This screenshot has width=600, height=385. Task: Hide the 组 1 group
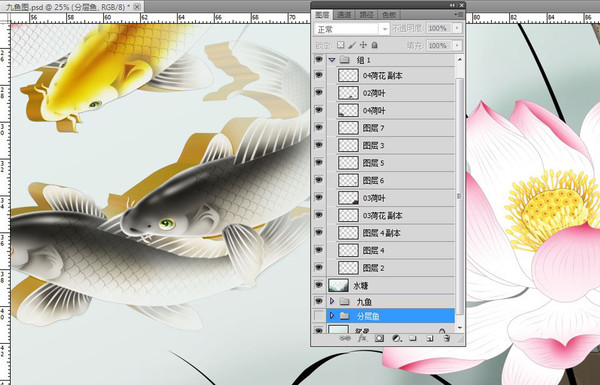(319, 60)
